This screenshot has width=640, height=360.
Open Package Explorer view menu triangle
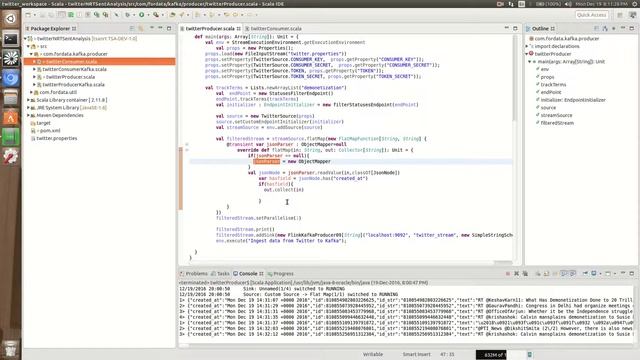(151, 28)
